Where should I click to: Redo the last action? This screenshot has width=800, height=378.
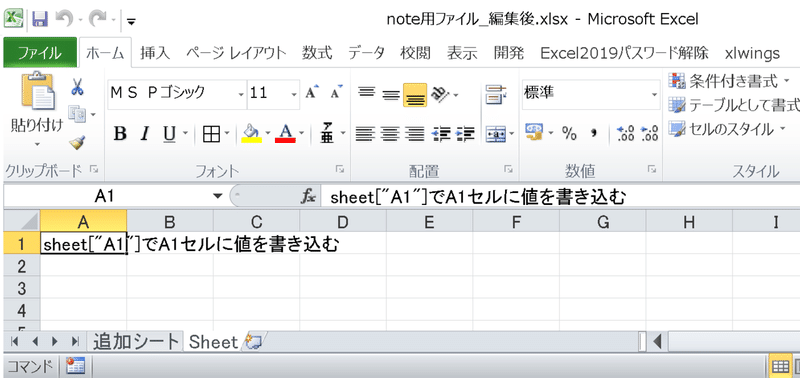(98, 19)
